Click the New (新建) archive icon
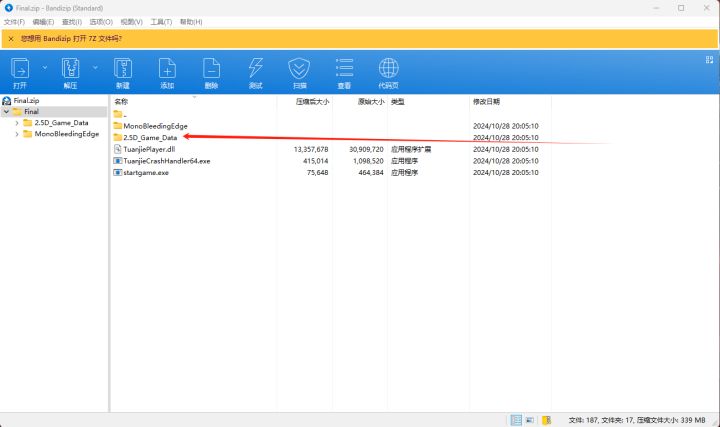The image size is (720, 427). pyautogui.click(x=122, y=72)
